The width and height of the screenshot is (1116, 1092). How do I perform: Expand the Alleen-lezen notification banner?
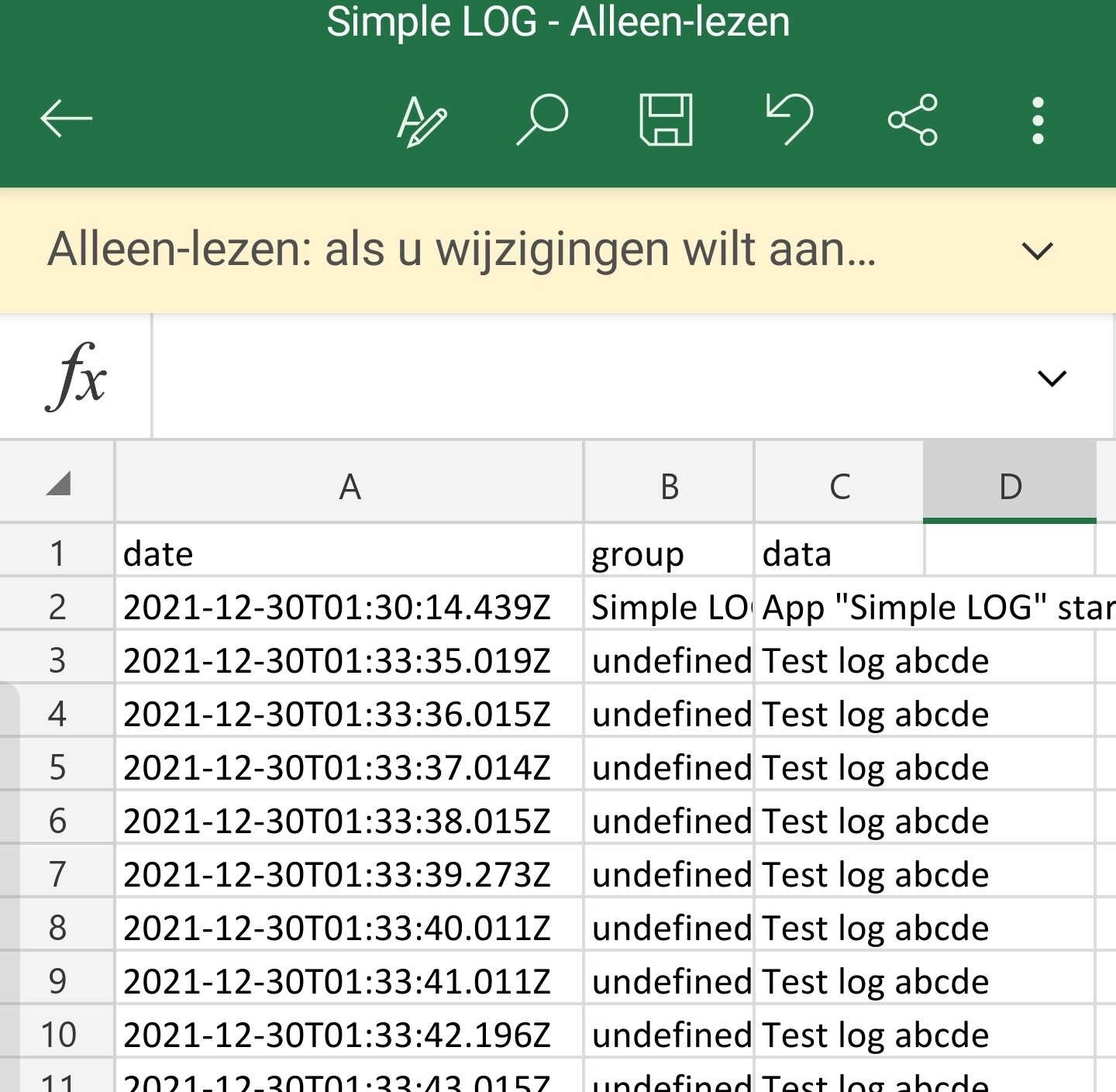pos(1037,251)
